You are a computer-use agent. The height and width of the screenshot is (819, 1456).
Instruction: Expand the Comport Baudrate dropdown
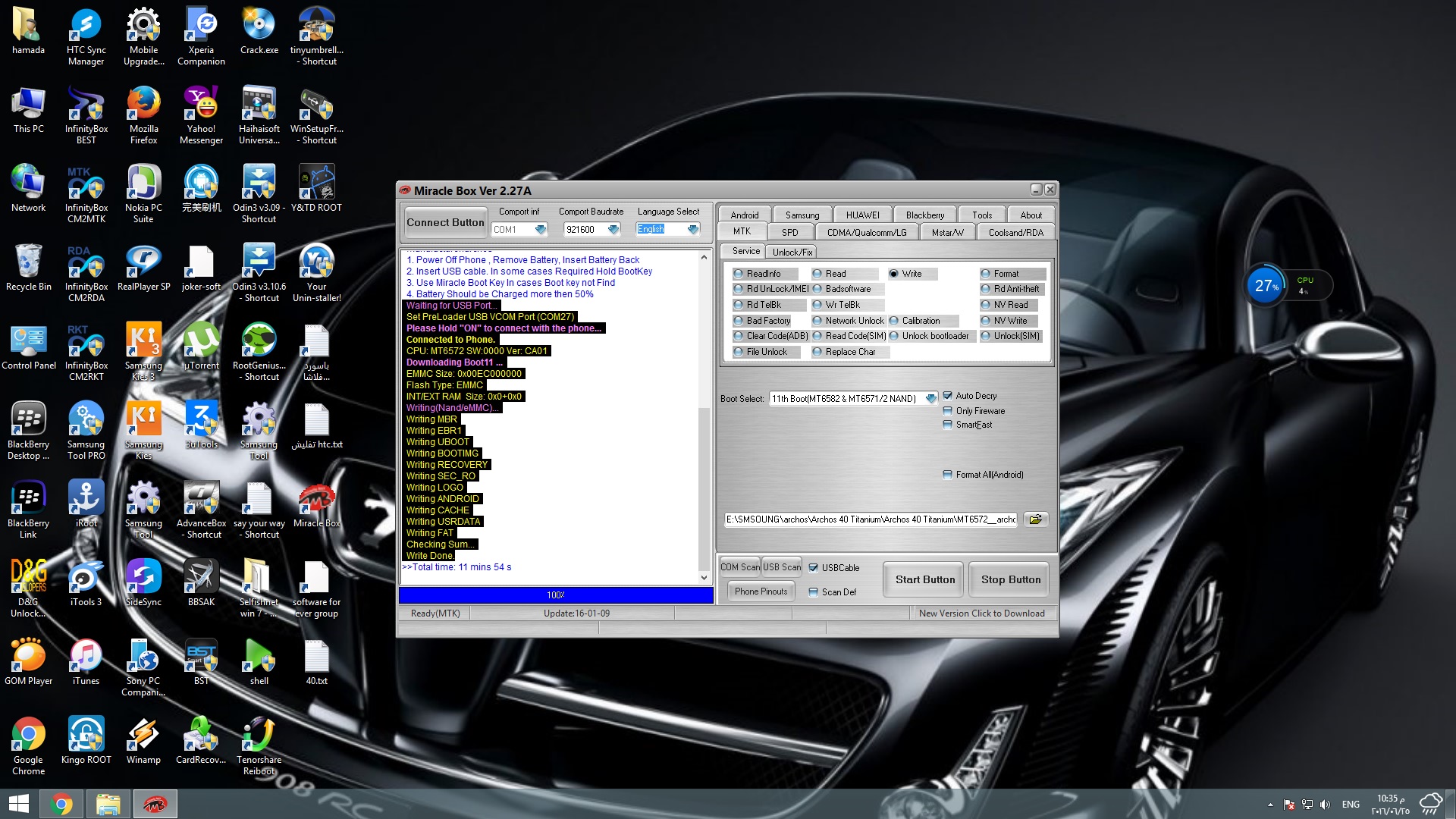pos(613,229)
